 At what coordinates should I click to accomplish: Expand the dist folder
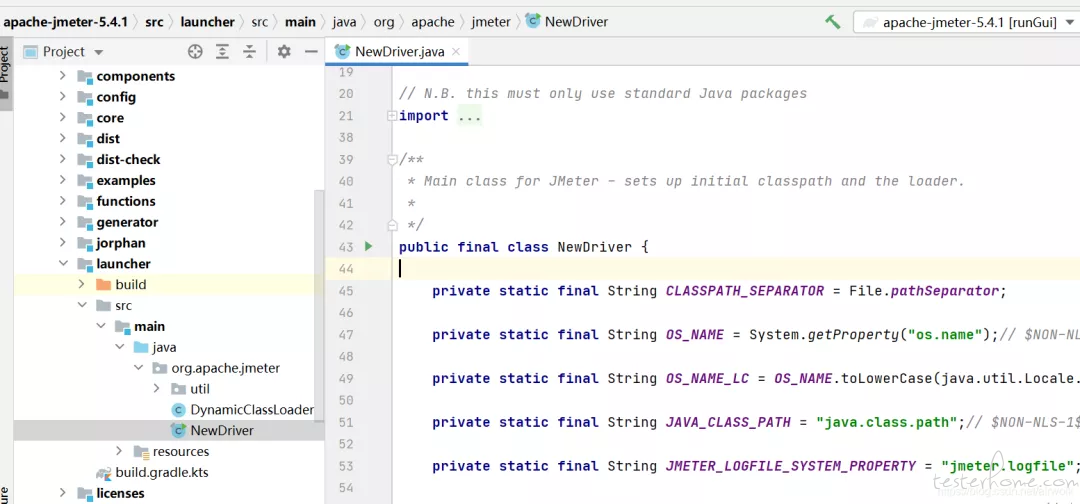pos(63,138)
